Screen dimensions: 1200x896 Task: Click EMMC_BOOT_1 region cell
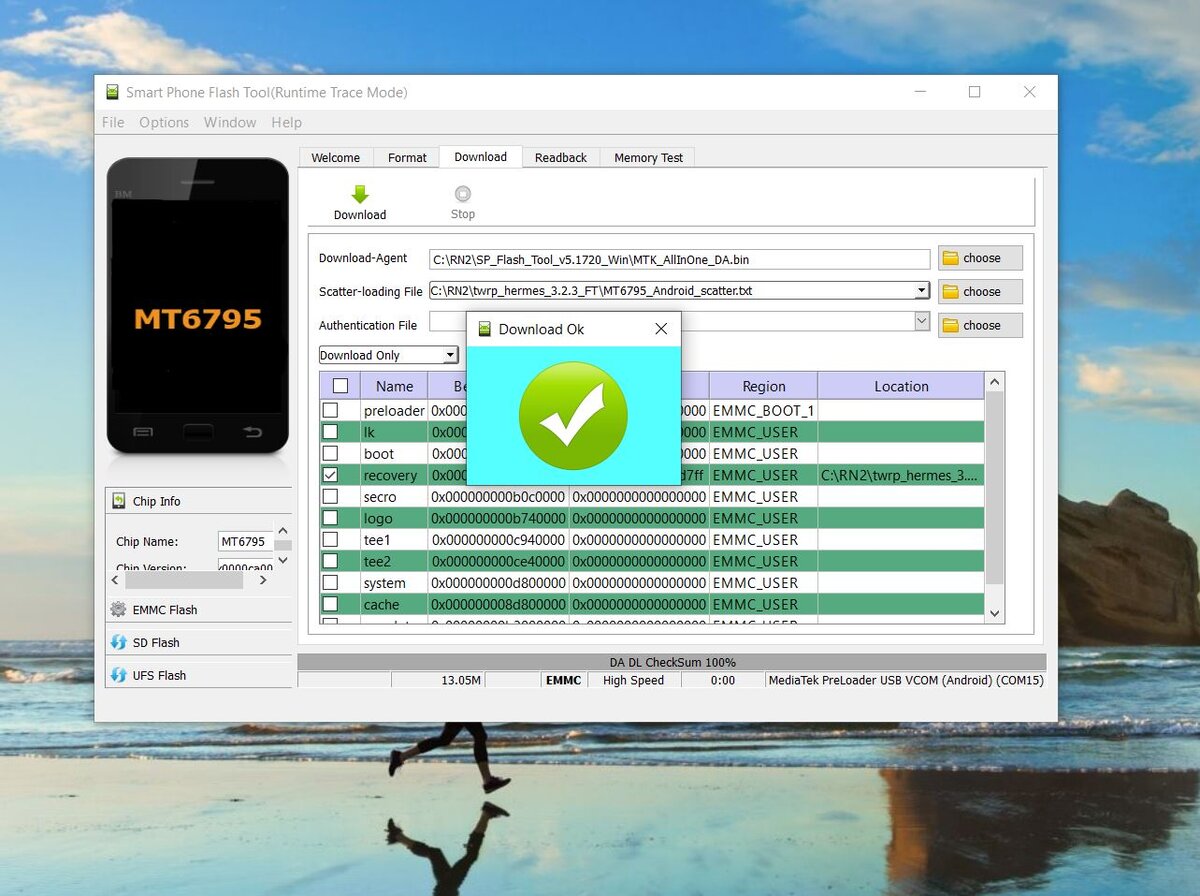pos(763,410)
